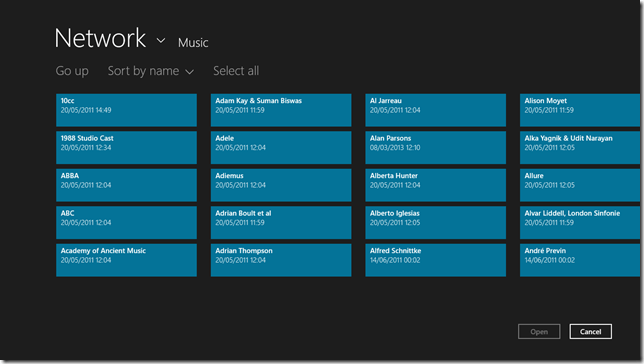Select Academy of Ancient Music folder
This screenshot has height=364, width=644.
(126, 260)
